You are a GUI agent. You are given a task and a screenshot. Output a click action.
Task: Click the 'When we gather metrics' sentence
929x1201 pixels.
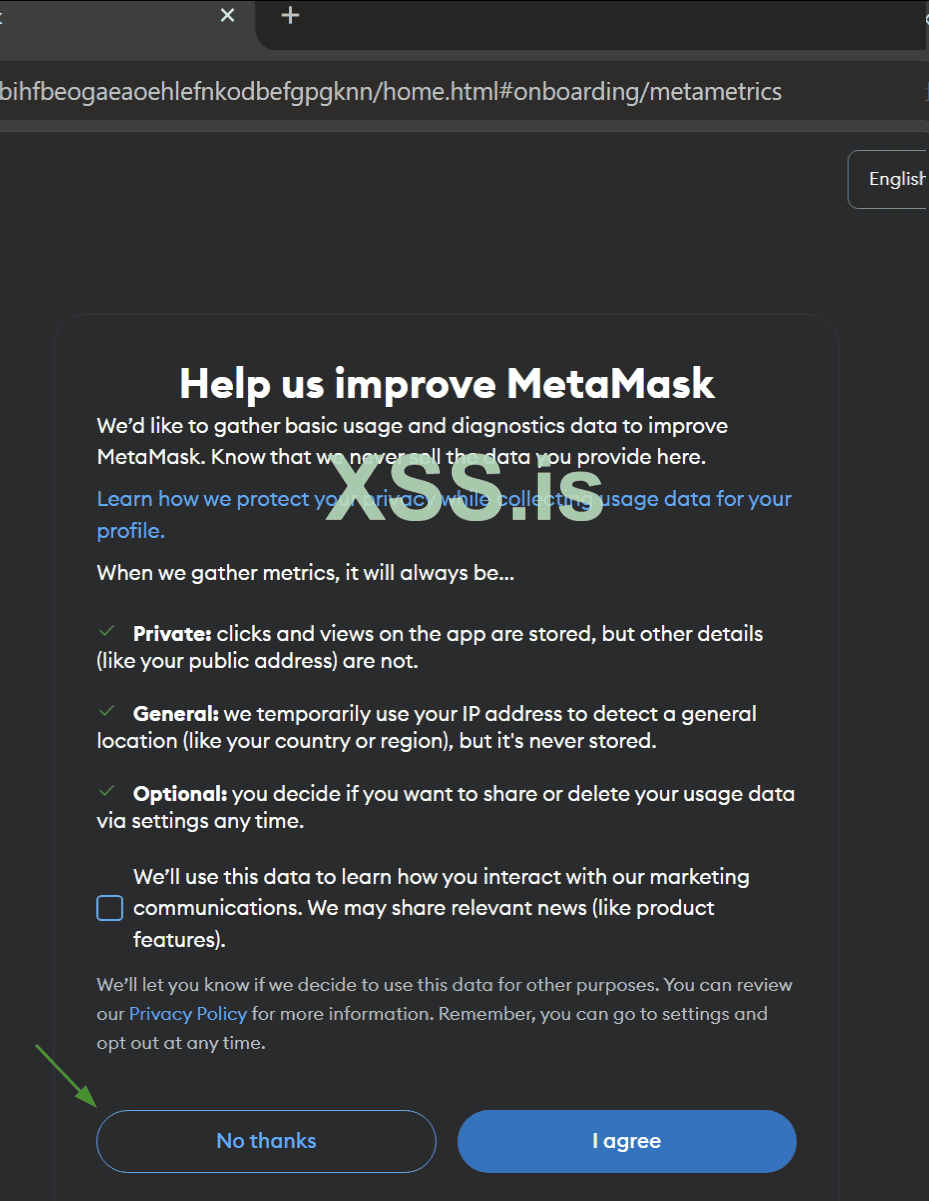point(306,573)
